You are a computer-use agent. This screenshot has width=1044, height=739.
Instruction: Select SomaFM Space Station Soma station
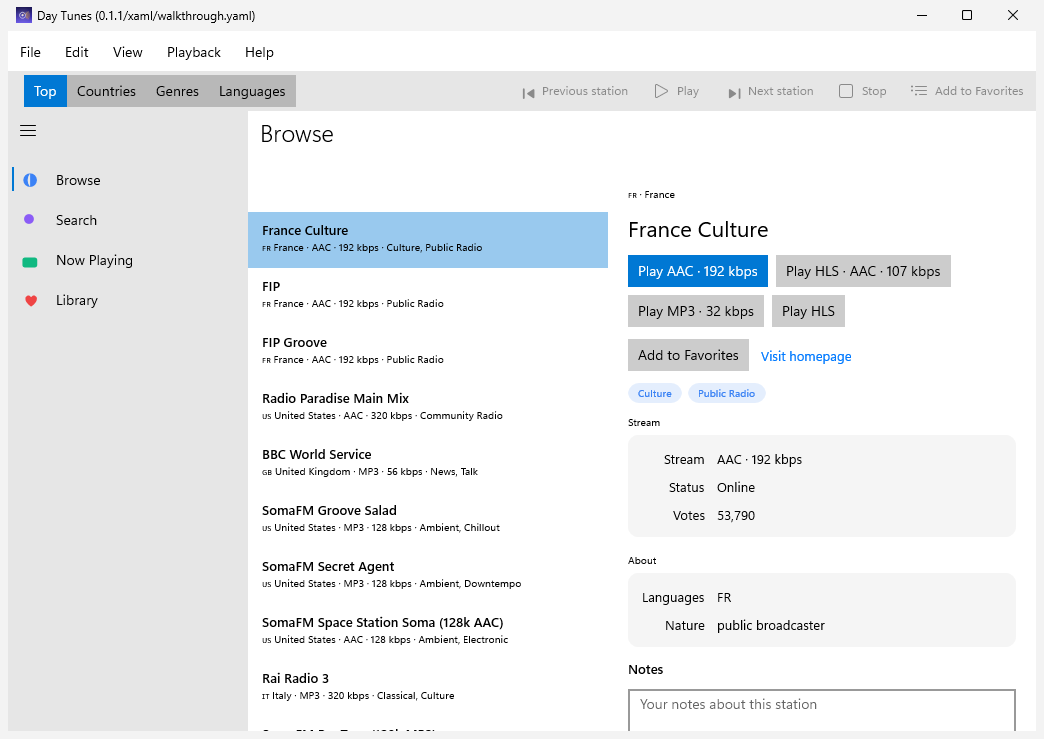[428, 631]
